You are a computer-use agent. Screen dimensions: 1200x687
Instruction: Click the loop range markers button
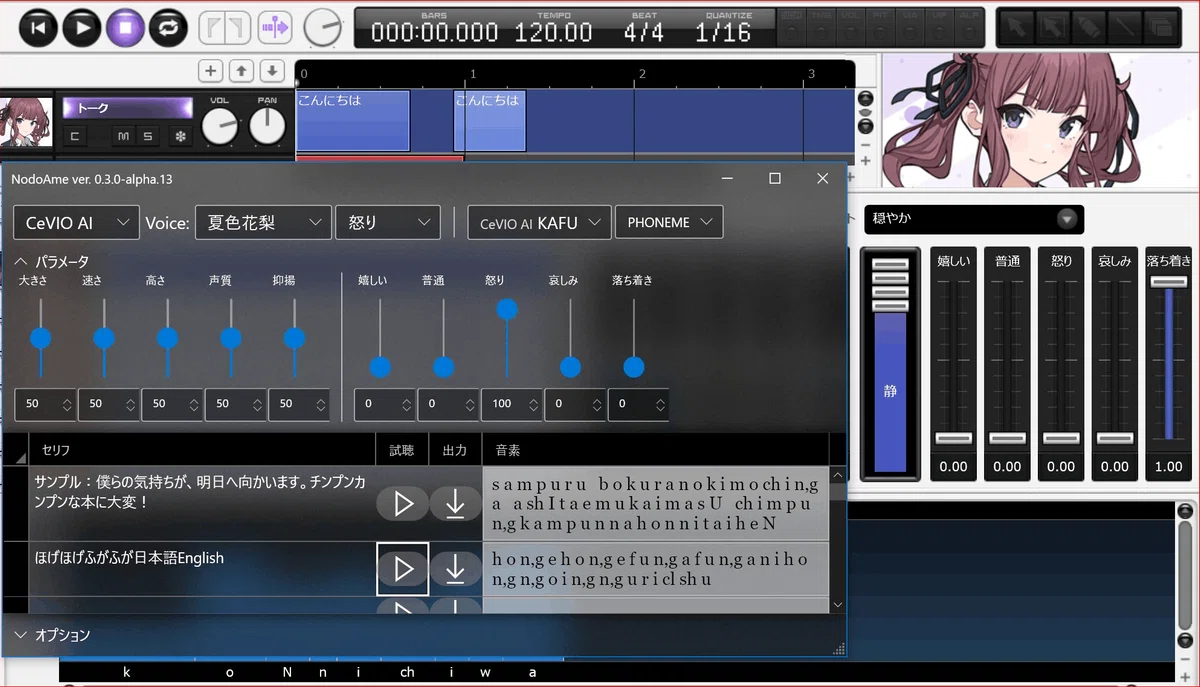[225, 27]
